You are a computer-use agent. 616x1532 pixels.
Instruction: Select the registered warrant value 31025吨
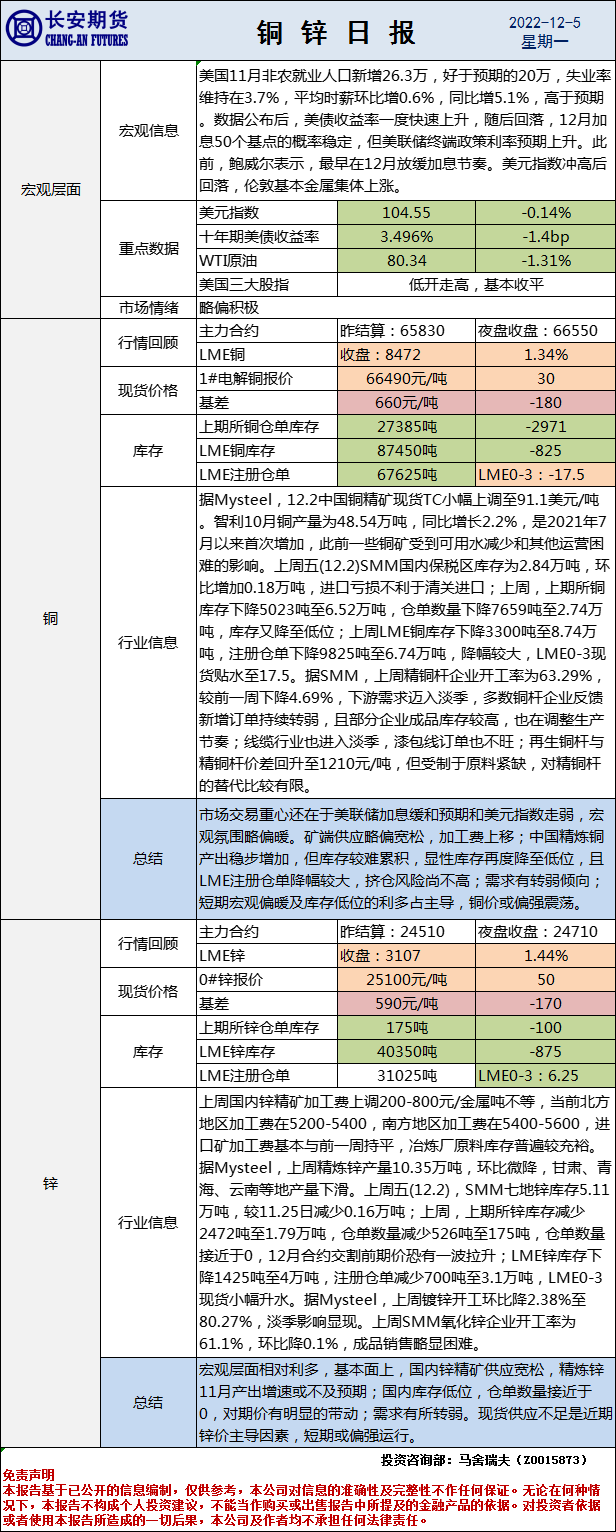406,1075
